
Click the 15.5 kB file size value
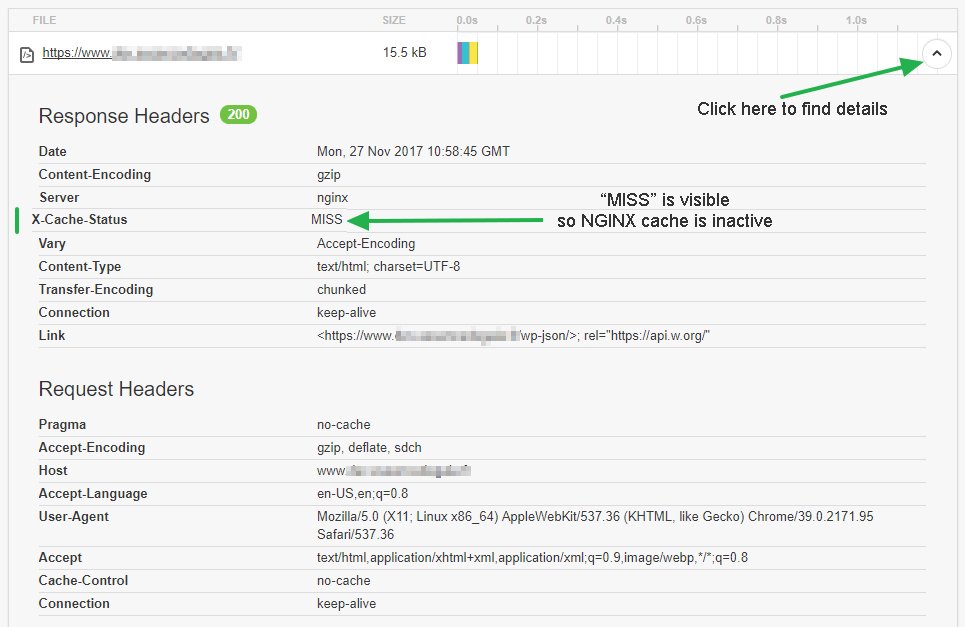(x=404, y=52)
